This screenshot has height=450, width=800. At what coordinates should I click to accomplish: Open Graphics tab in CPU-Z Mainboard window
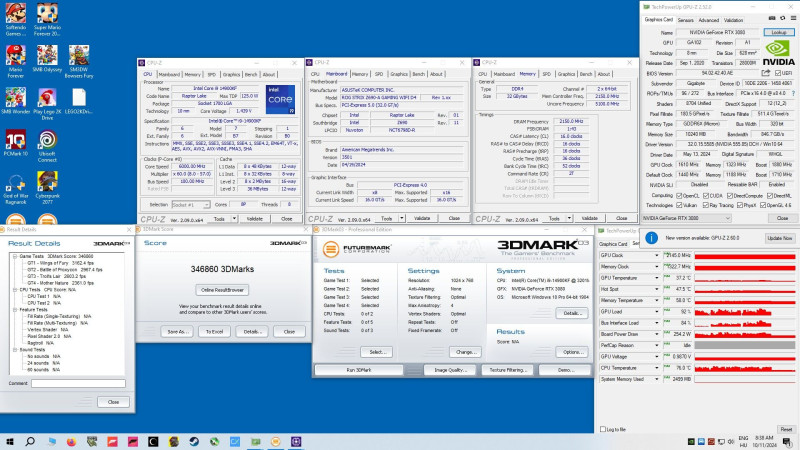(399, 74)
